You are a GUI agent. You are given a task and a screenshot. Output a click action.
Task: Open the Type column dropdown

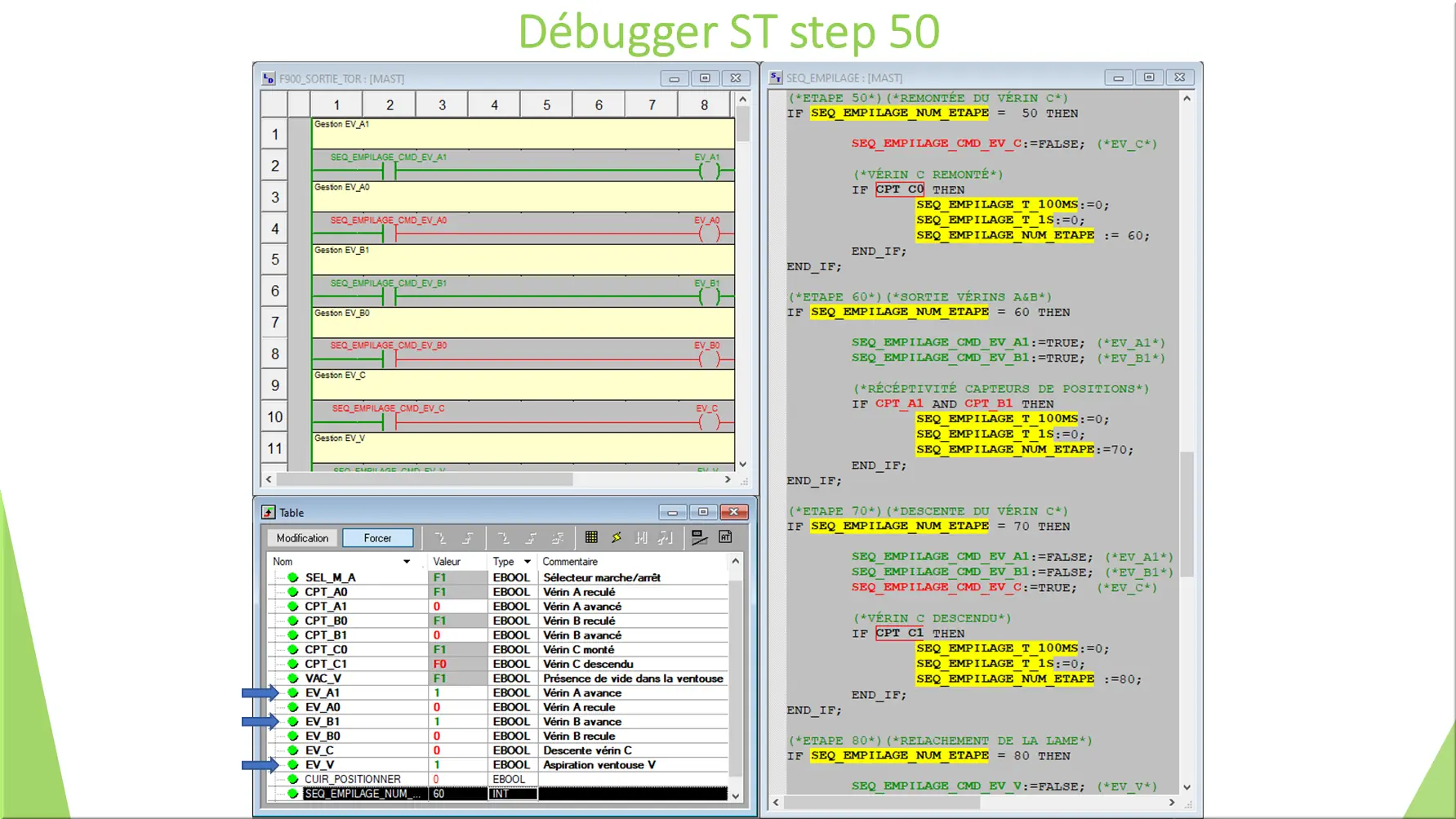click(x=527, y=561)
